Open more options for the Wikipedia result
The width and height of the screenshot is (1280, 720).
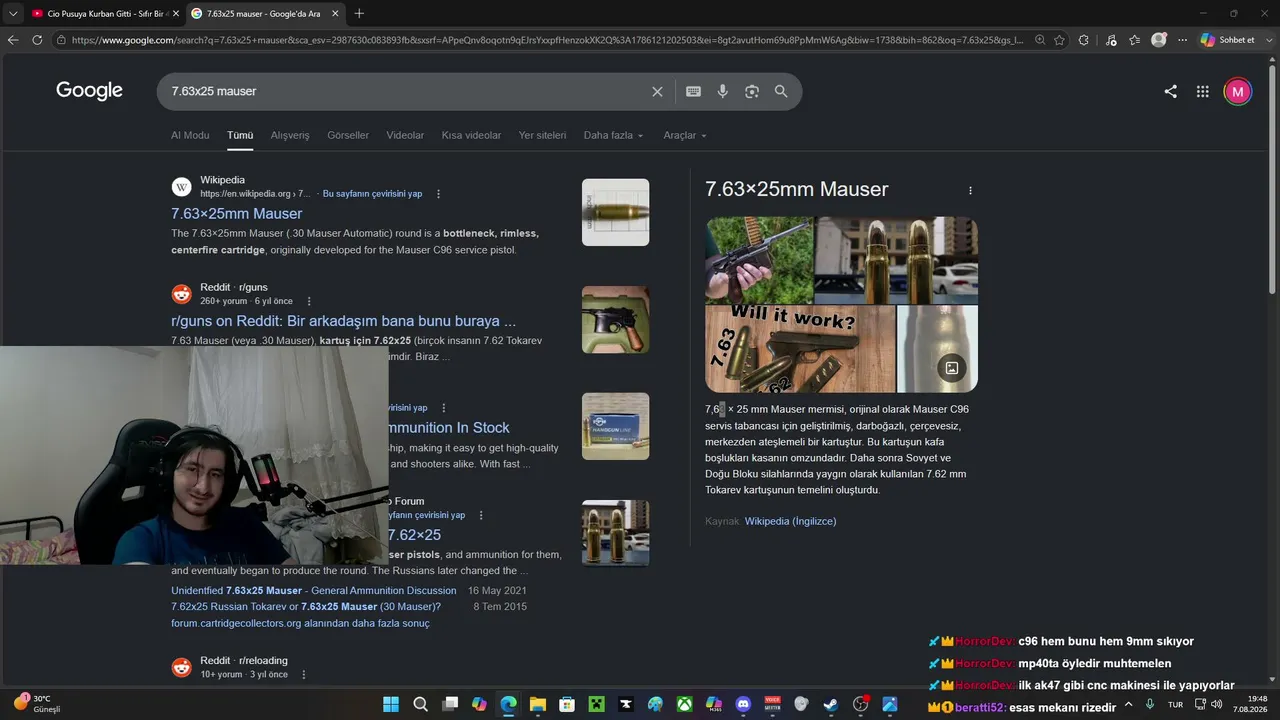(x=438, y=194)
